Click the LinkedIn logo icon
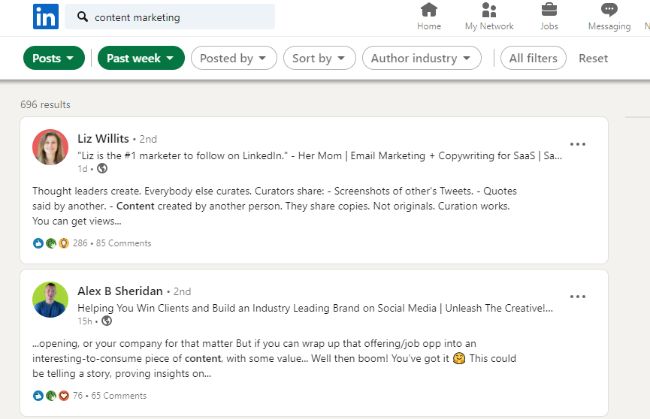 (x=46, y=17)
